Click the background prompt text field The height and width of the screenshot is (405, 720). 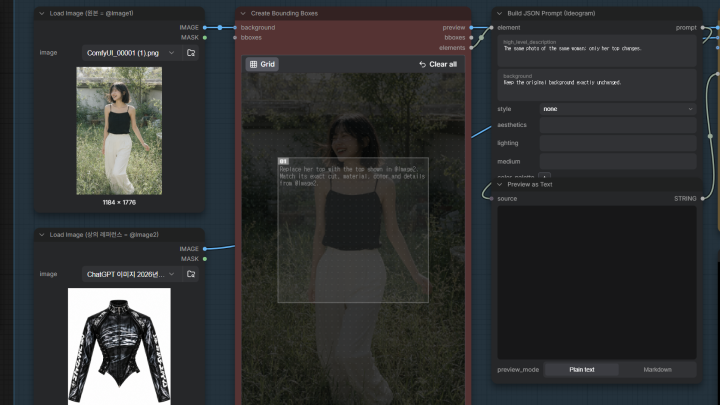[597, 85]
